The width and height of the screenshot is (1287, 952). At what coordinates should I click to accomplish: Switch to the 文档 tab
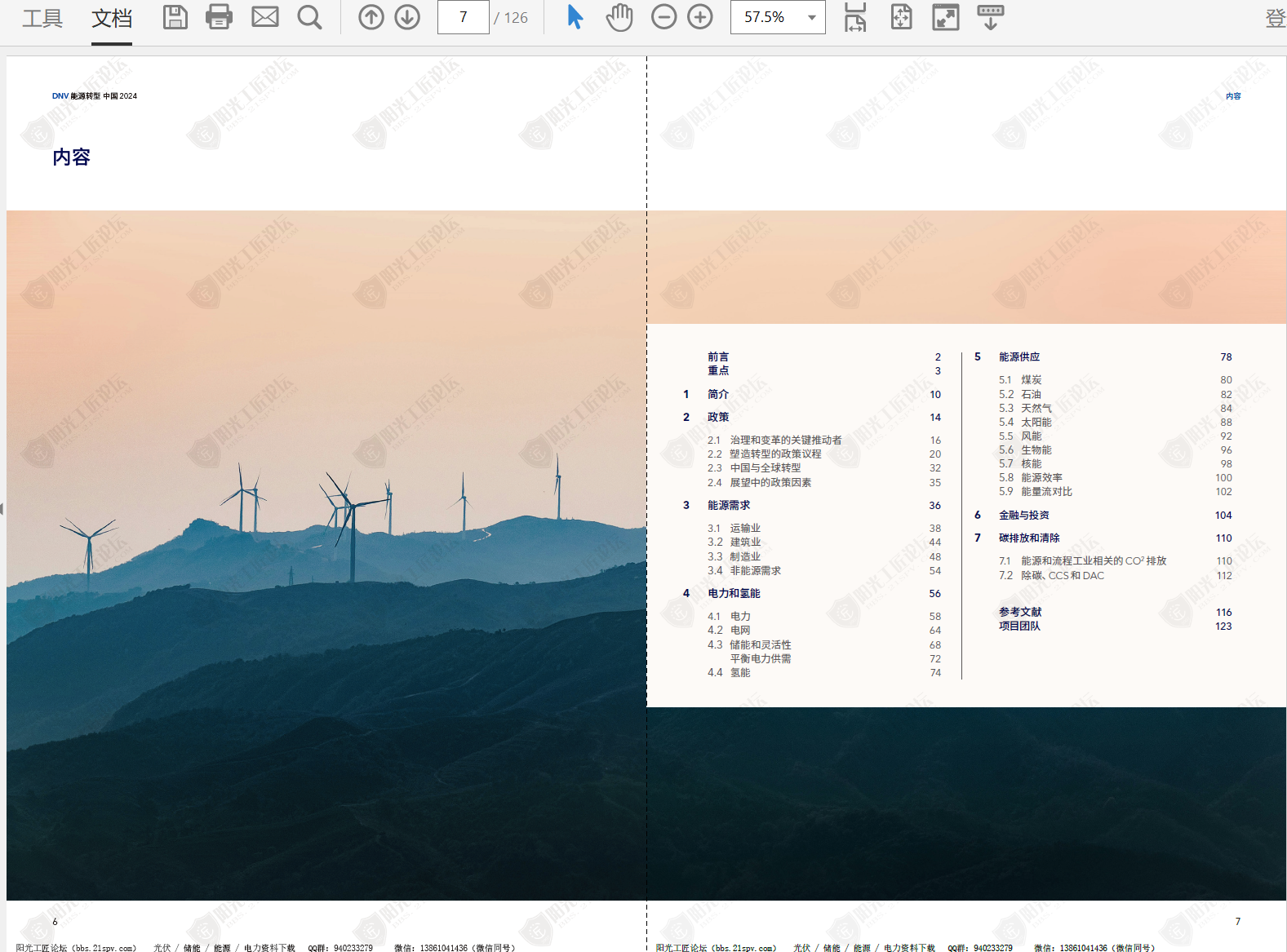pos(112,18)
